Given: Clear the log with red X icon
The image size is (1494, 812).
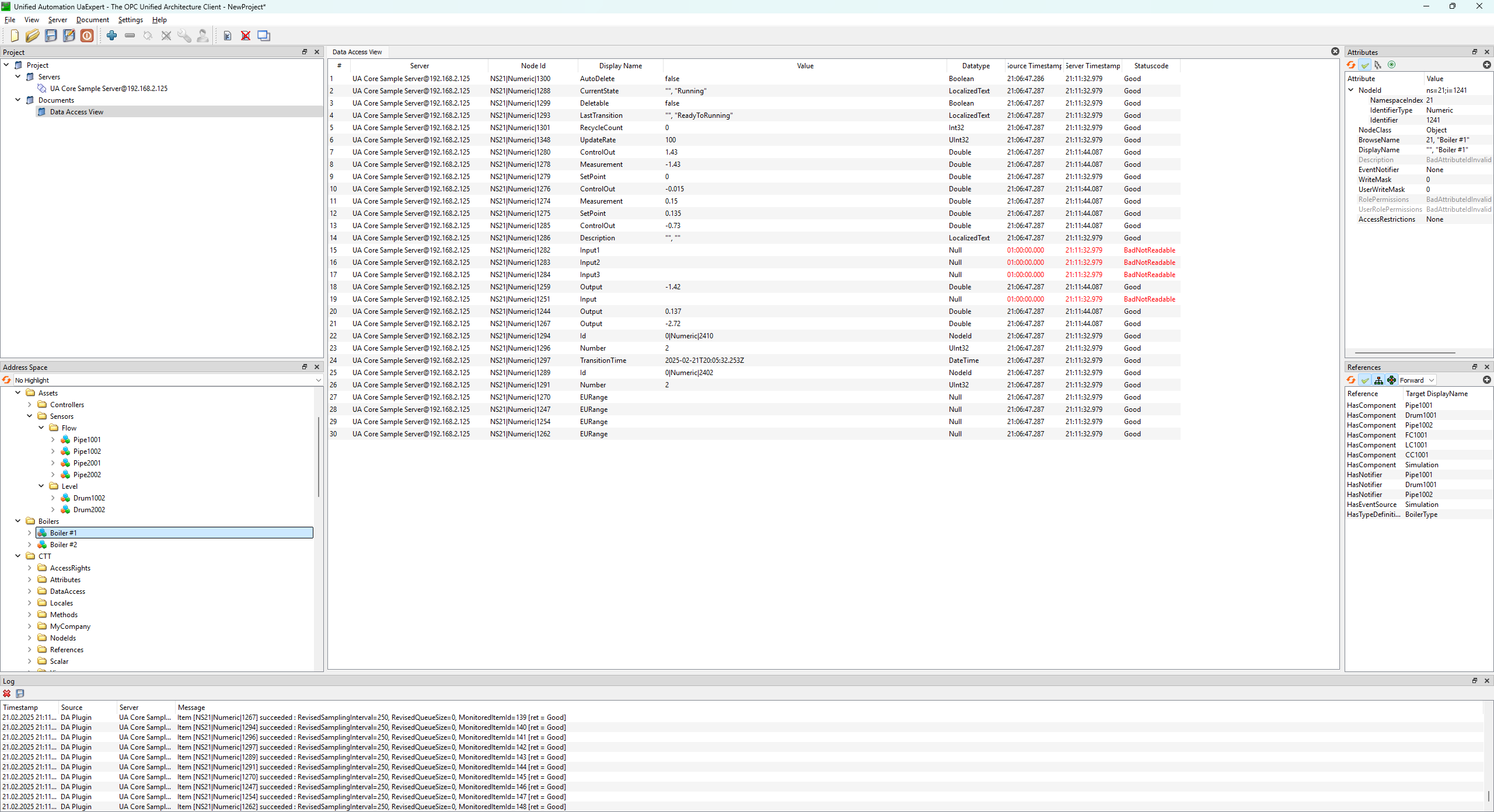Looking at the screenshot, I should click(6, 694).
